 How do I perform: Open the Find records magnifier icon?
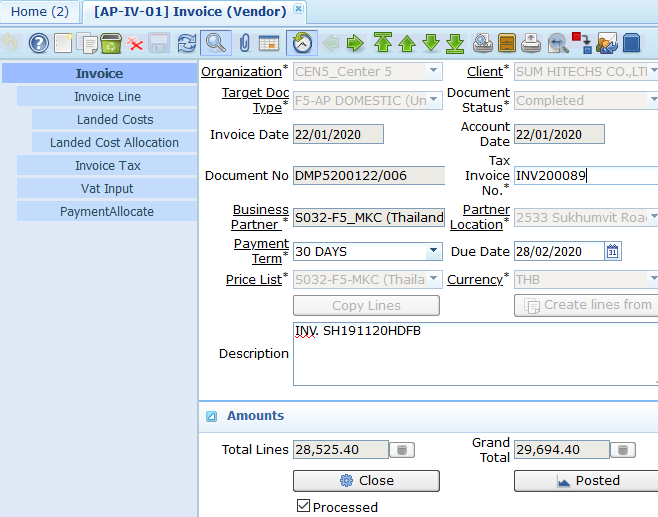216,43
